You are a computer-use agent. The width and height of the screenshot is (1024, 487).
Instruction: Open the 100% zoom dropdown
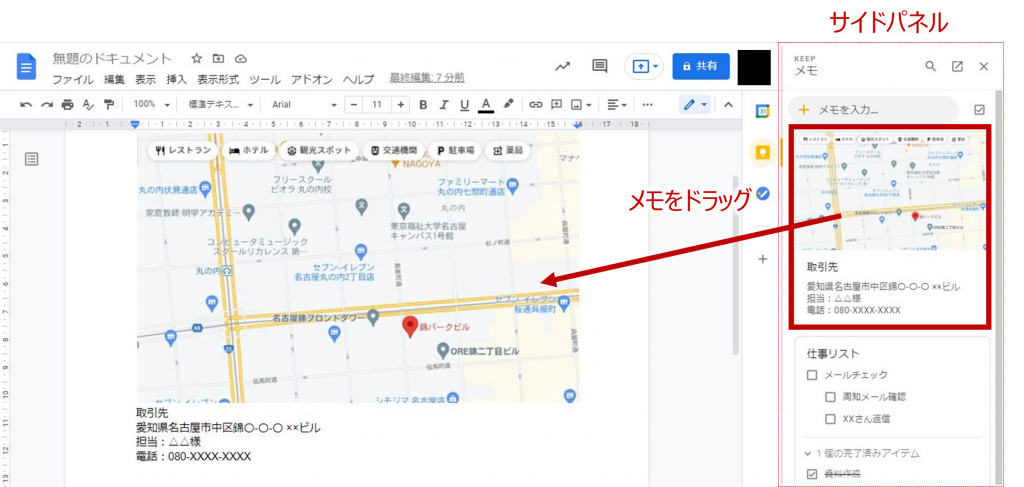tap(151, 104)
